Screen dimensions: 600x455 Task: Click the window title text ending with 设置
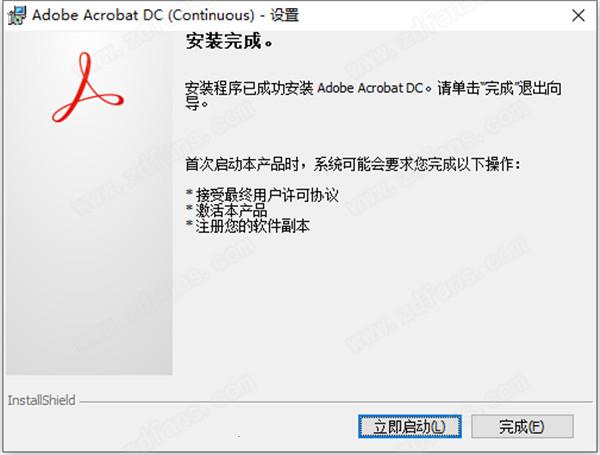[x=165, y=15]
